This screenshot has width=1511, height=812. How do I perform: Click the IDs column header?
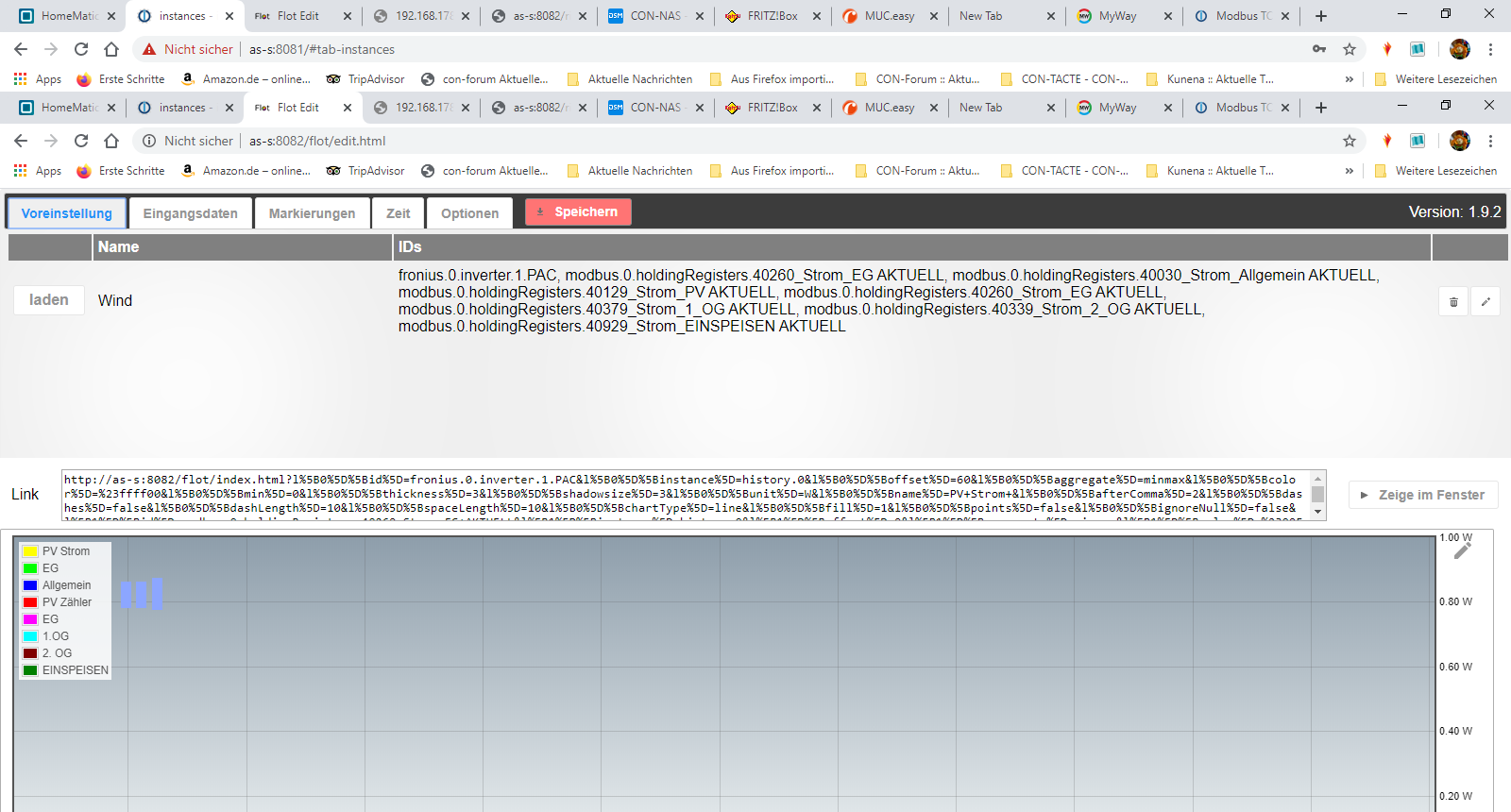(911, 247)
